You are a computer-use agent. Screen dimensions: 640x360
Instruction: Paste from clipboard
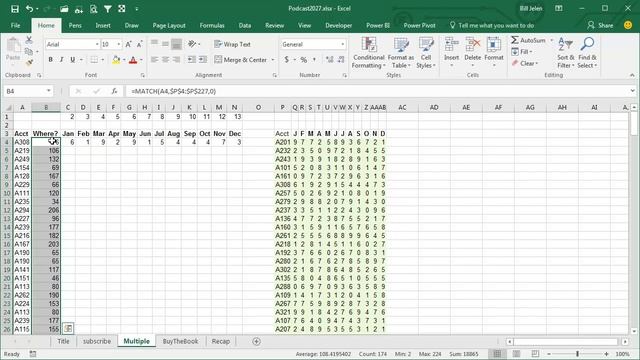[x=13, y=49]
